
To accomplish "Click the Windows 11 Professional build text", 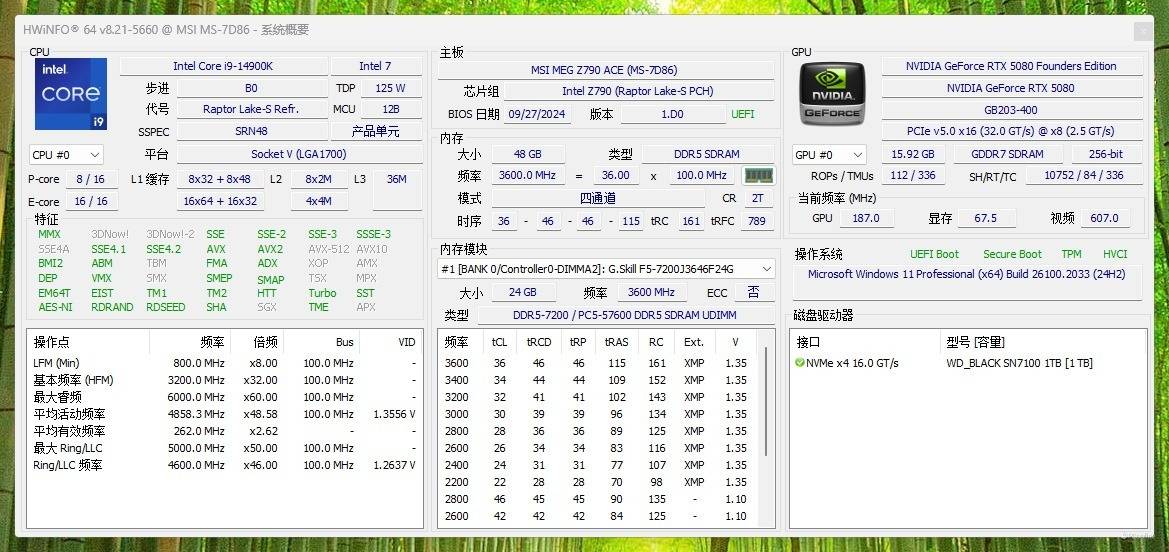I will pyautogui.click(x=966, y=275).
